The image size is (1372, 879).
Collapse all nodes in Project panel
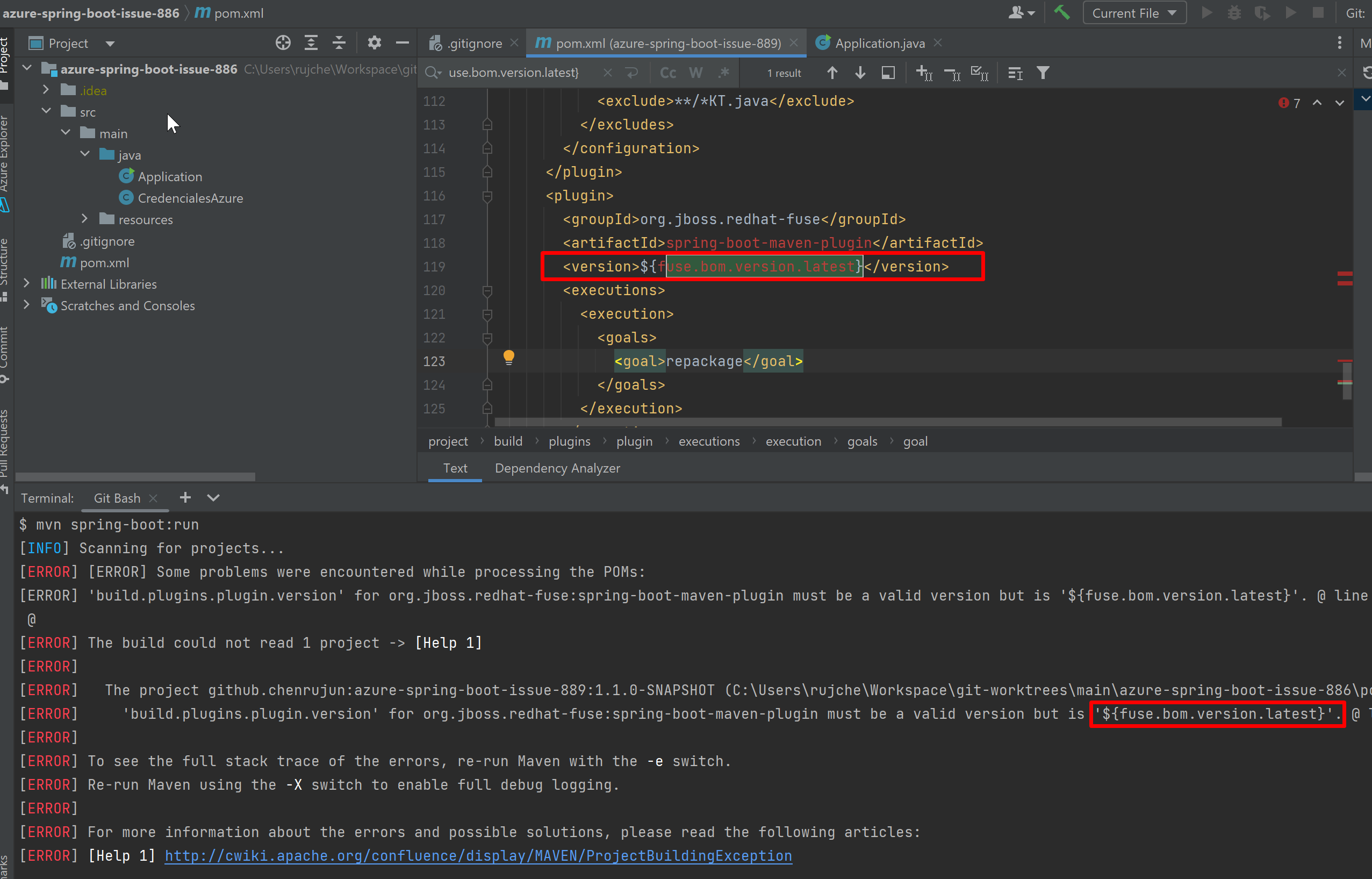tap(339, 42)
